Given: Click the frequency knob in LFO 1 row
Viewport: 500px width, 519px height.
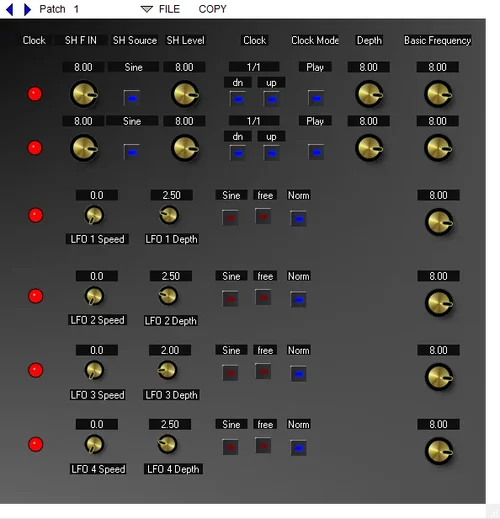Looking at the screenshot, I should click(x=439, y=222).
